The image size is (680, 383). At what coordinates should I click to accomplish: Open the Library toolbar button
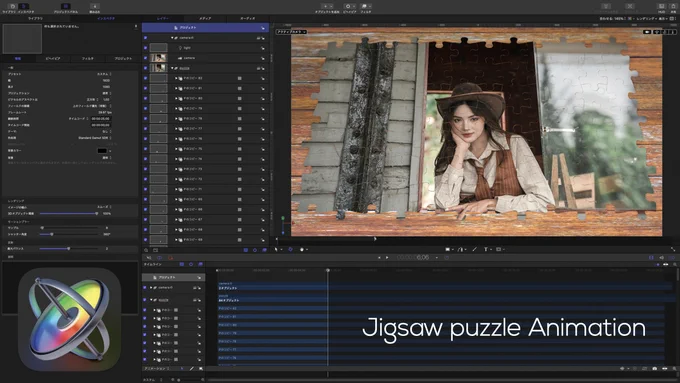coord(12,7)
